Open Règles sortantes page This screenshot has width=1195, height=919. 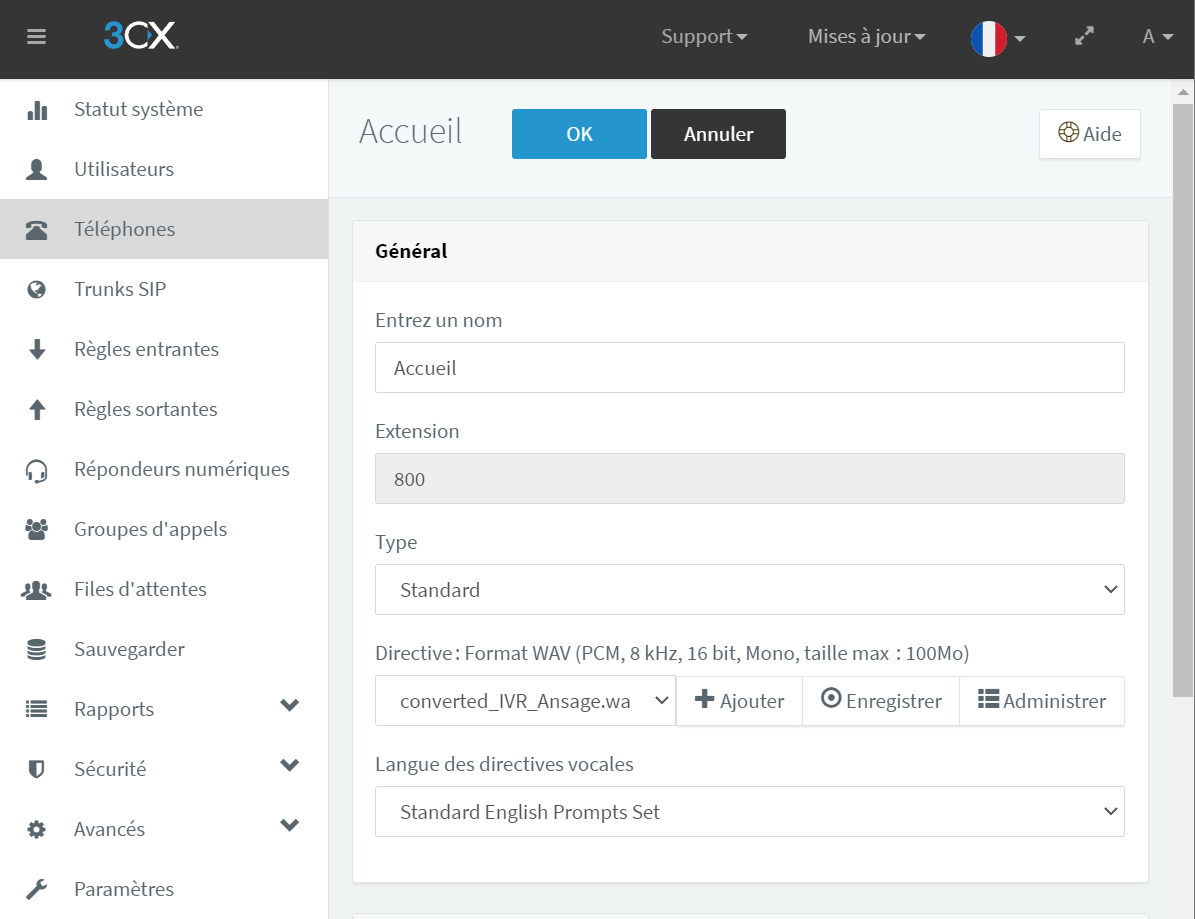click(164, 409)
